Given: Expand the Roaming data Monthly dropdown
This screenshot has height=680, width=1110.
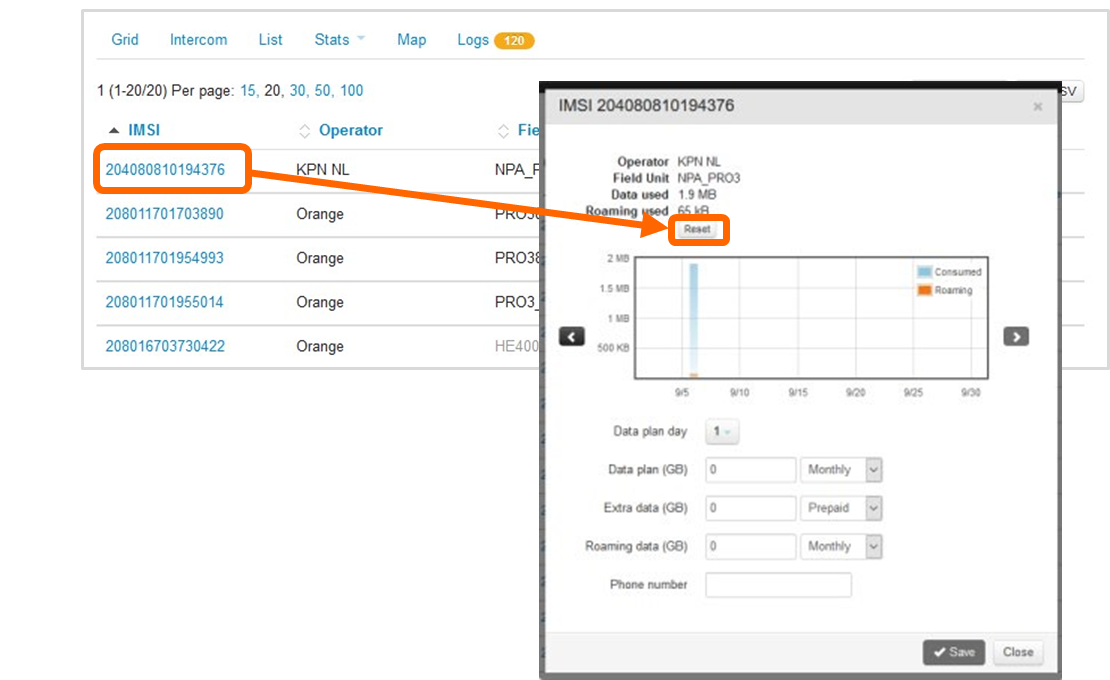Looking at the screenshot, I should (x=840, y=547).
